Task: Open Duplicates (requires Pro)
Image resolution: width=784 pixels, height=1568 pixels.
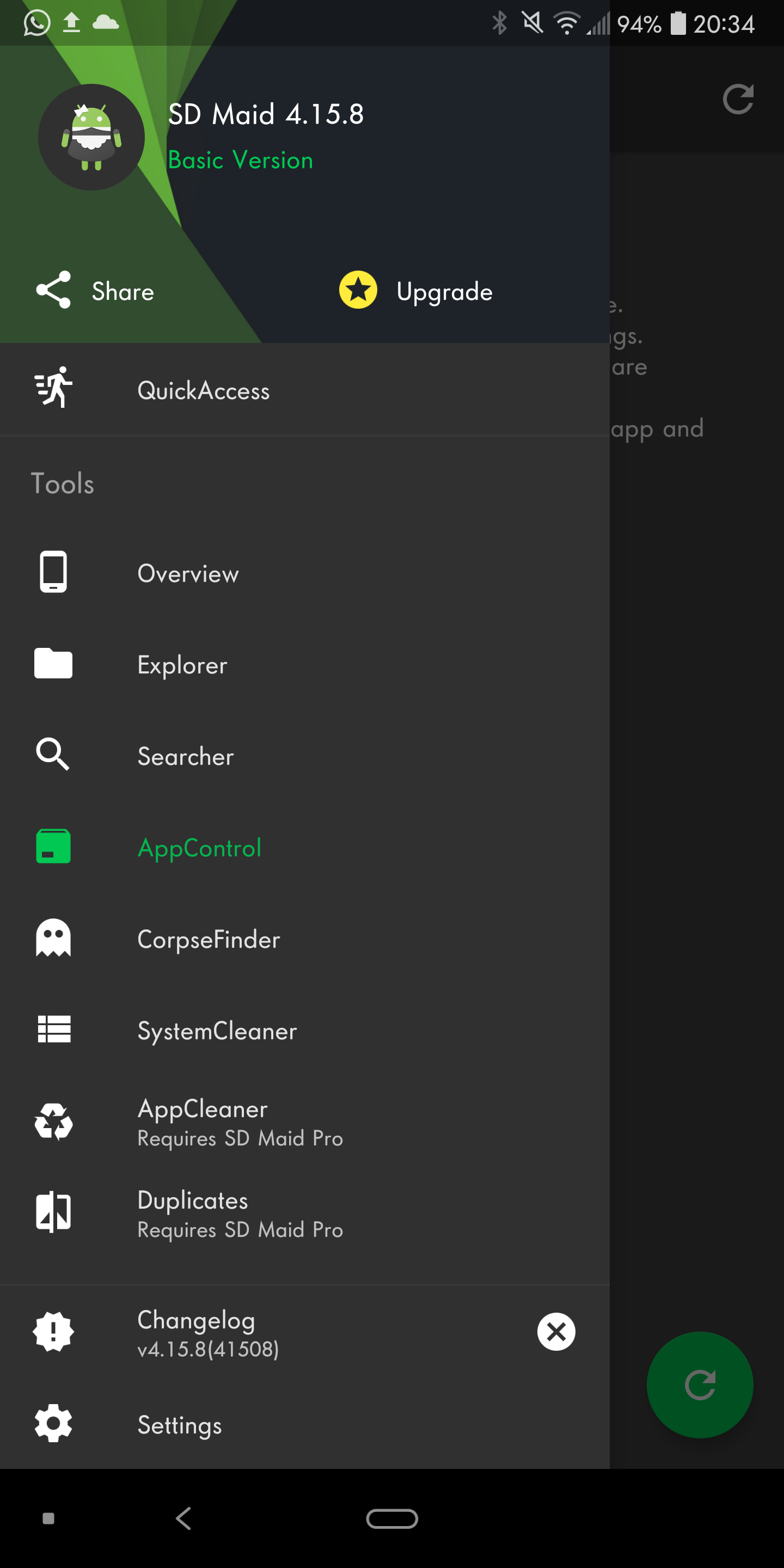Action: [x=304, y=1214]
